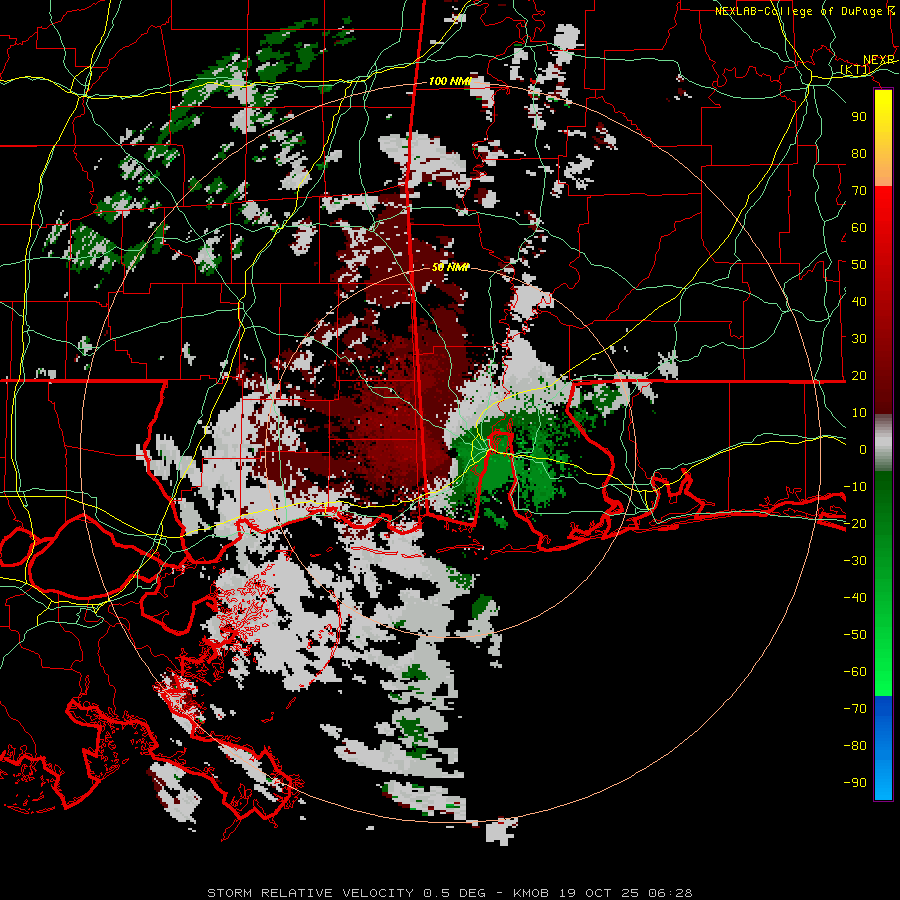Click the KMOB station identifier in caption
900x900 pixels.
coord(531,893)
